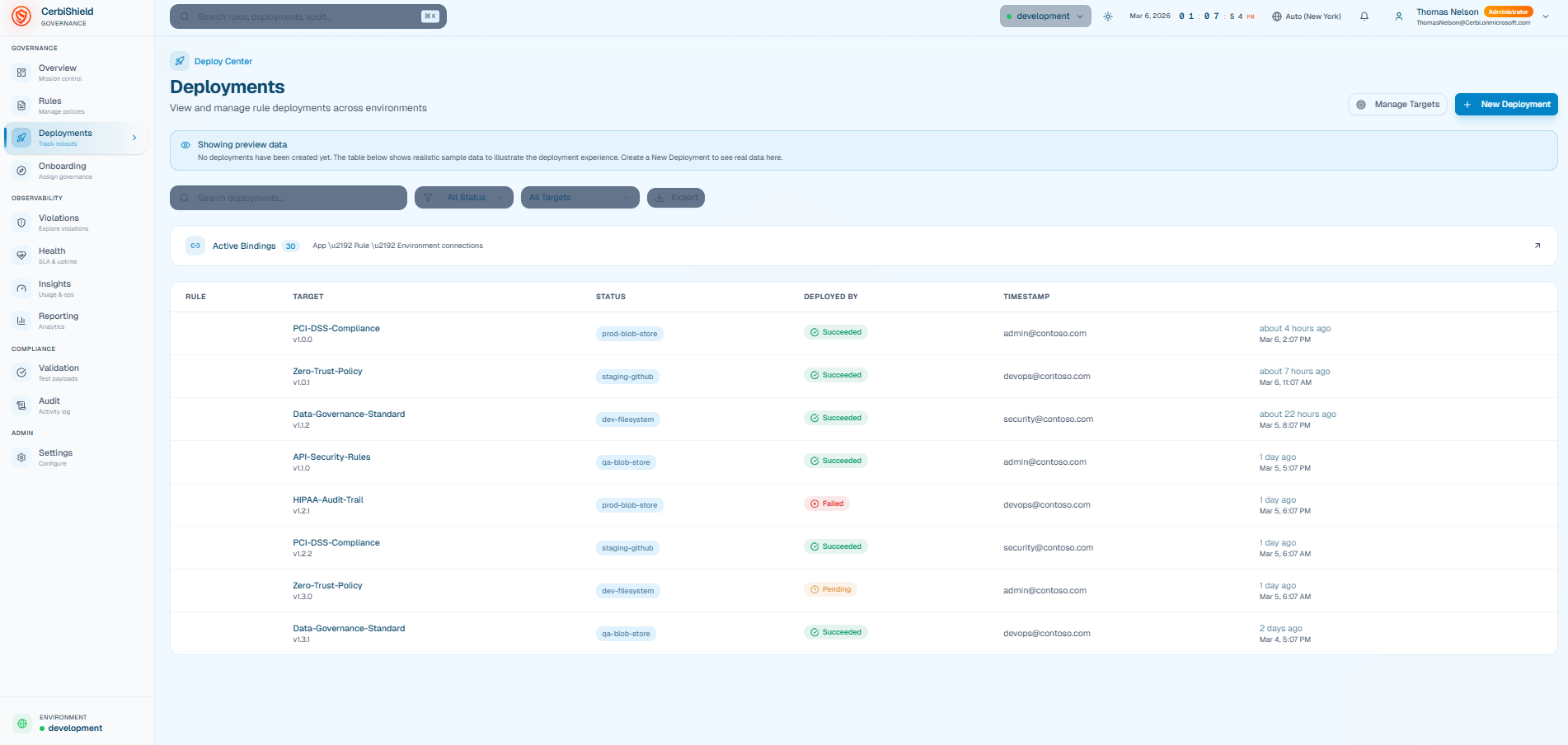Click the '2 days ago' timestamp
The image size is (1568, 745).
pyautogui.click(x=1280, y=628)
